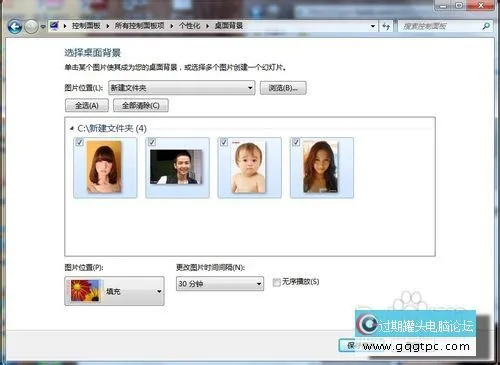
Task: Toggle the 无序播放(S) checkbox
Action: [x=276, y=283]
